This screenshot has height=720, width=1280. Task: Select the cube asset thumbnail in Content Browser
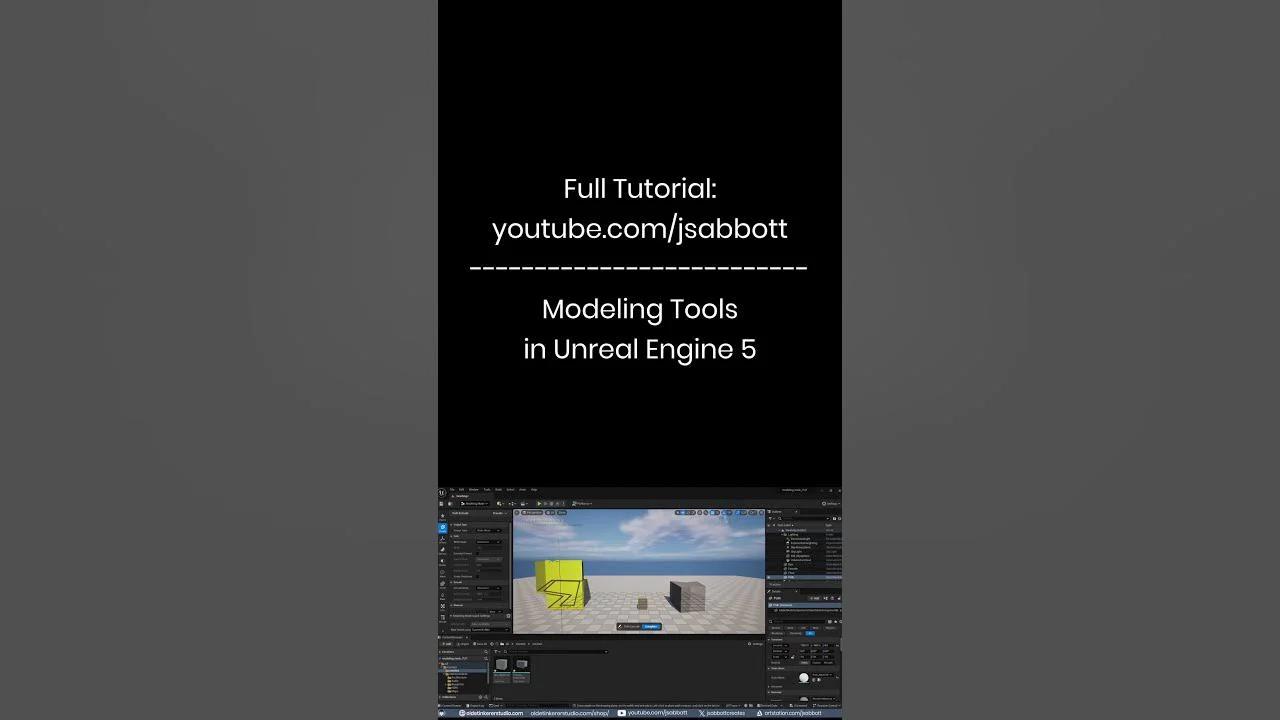coord(502,664)
